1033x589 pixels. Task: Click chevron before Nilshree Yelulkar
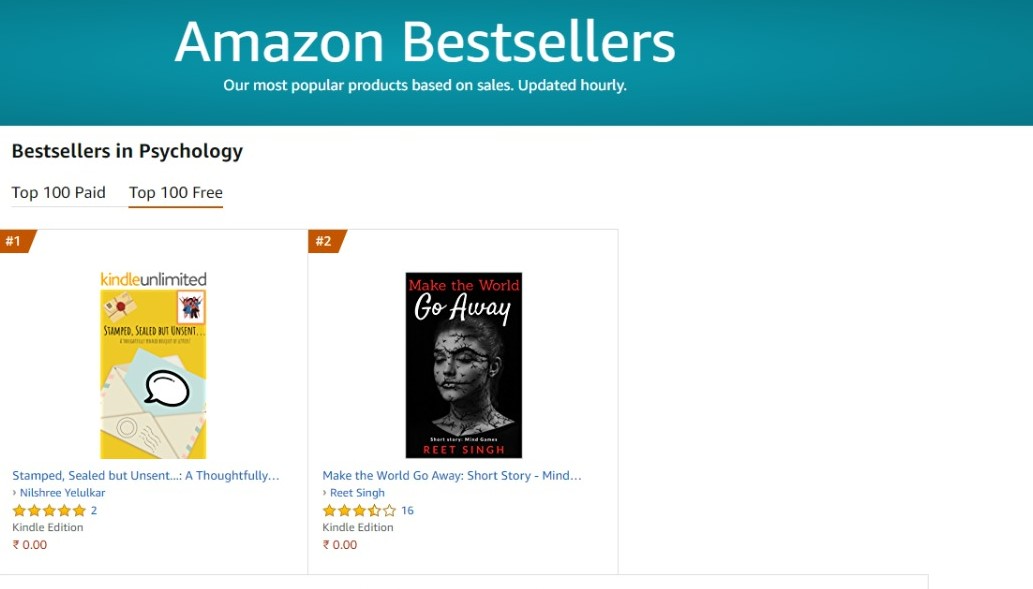point(15,493)
